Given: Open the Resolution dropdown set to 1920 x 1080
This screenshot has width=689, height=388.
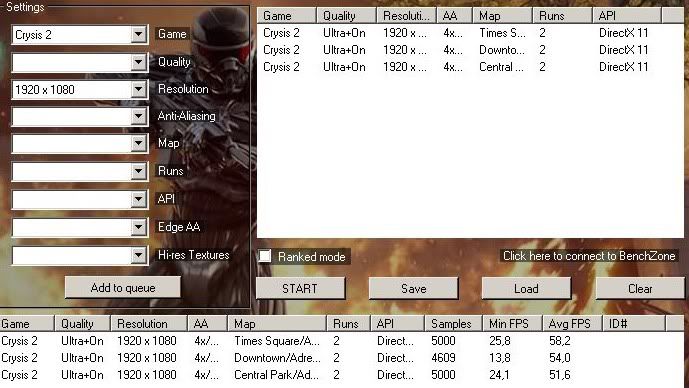Looking at the screenshot, I should click(80, 90).
